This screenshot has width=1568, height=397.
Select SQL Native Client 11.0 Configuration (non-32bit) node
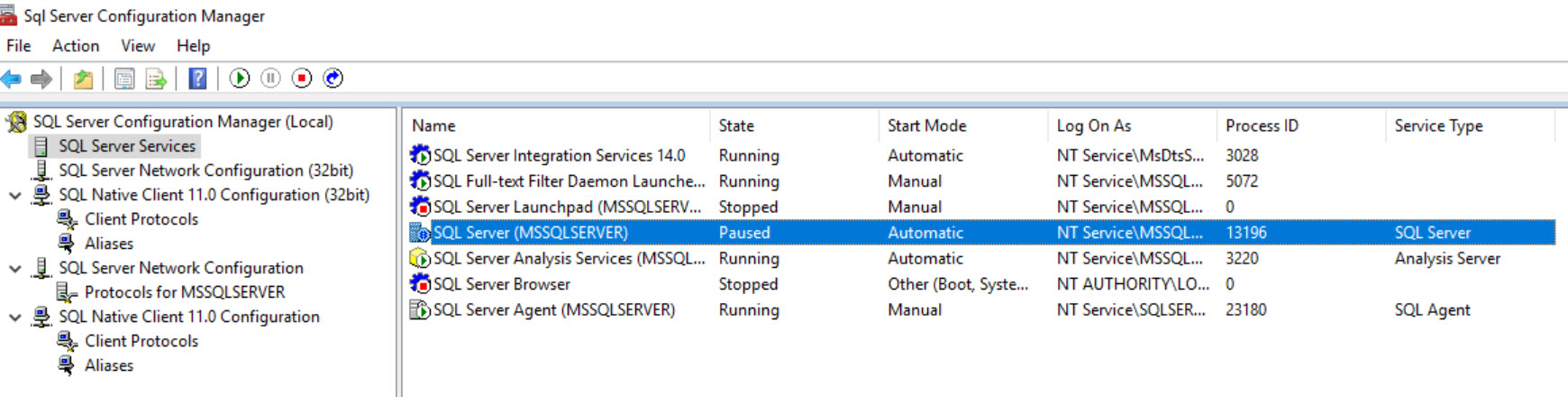[189, 317]
